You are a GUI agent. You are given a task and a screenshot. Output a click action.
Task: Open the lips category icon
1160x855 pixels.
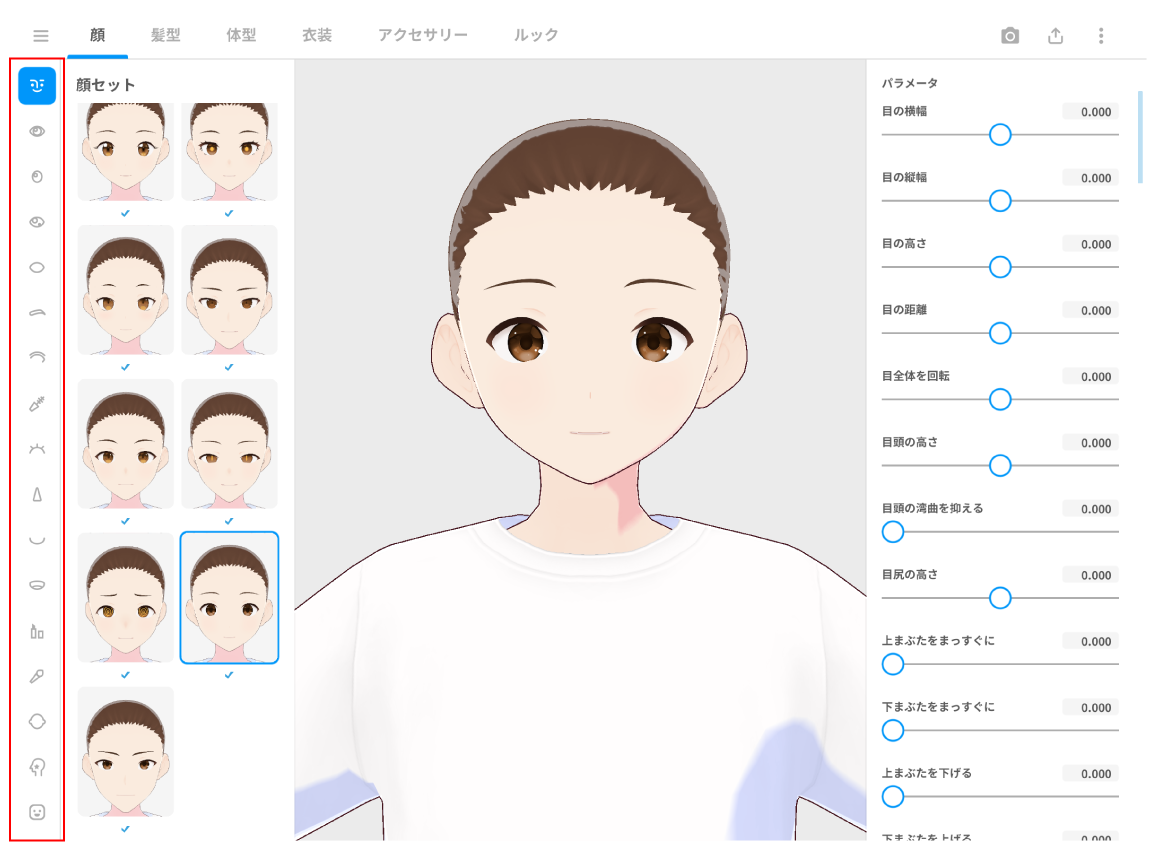tap(37, 585)
